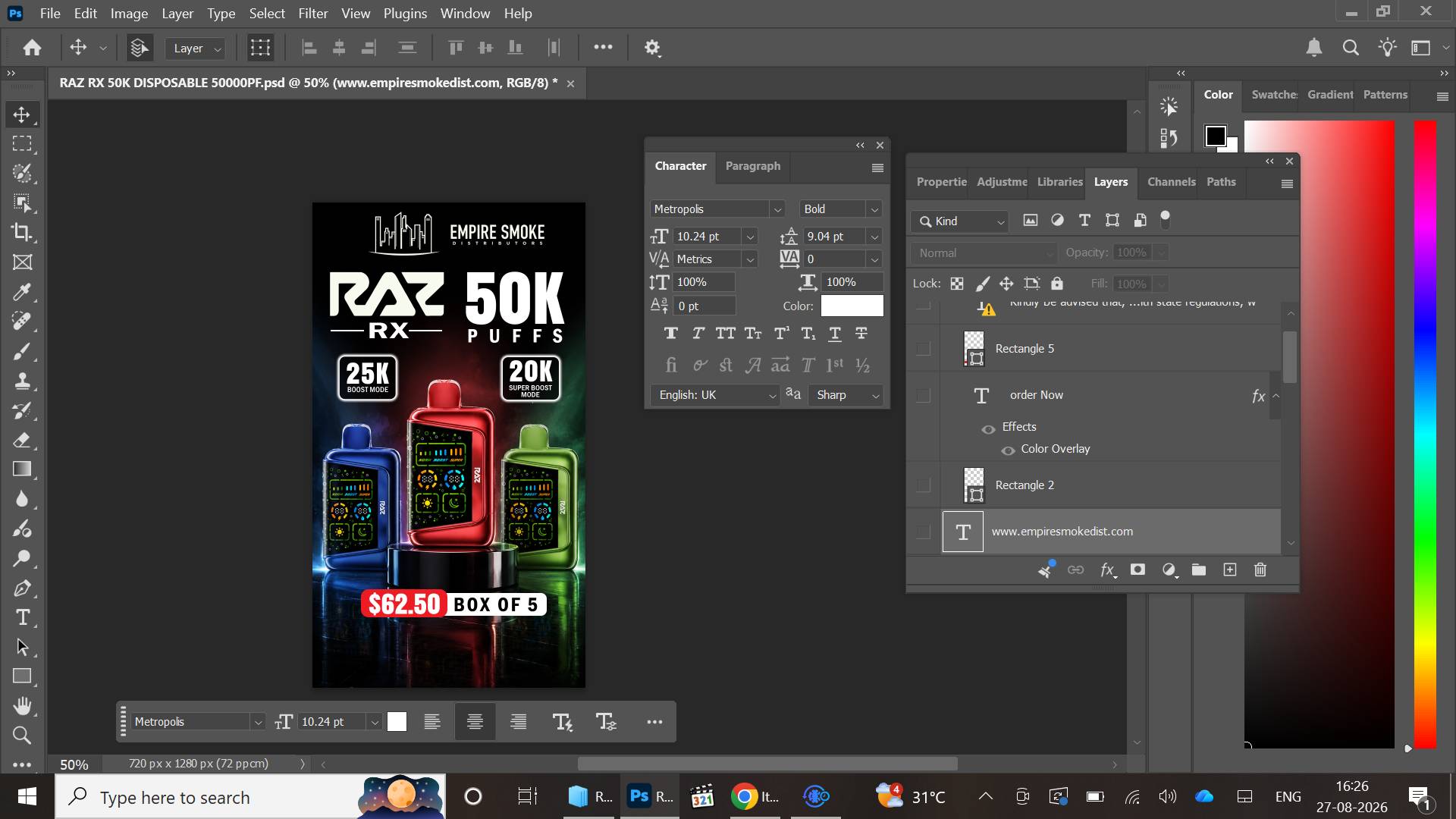Switch to the Channels tab
This screenshot has height=819, width=1456.
click(1171, 182)
